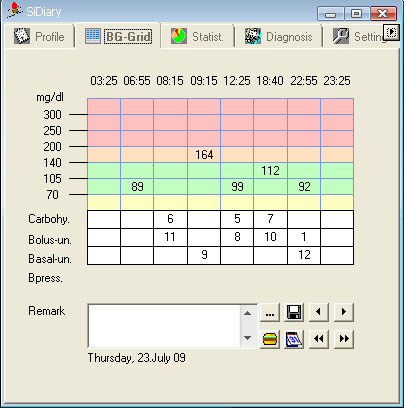The height and width of the screenshot is (408, 404).
Task: Open the hamburger food database icon
Action: 270,339
